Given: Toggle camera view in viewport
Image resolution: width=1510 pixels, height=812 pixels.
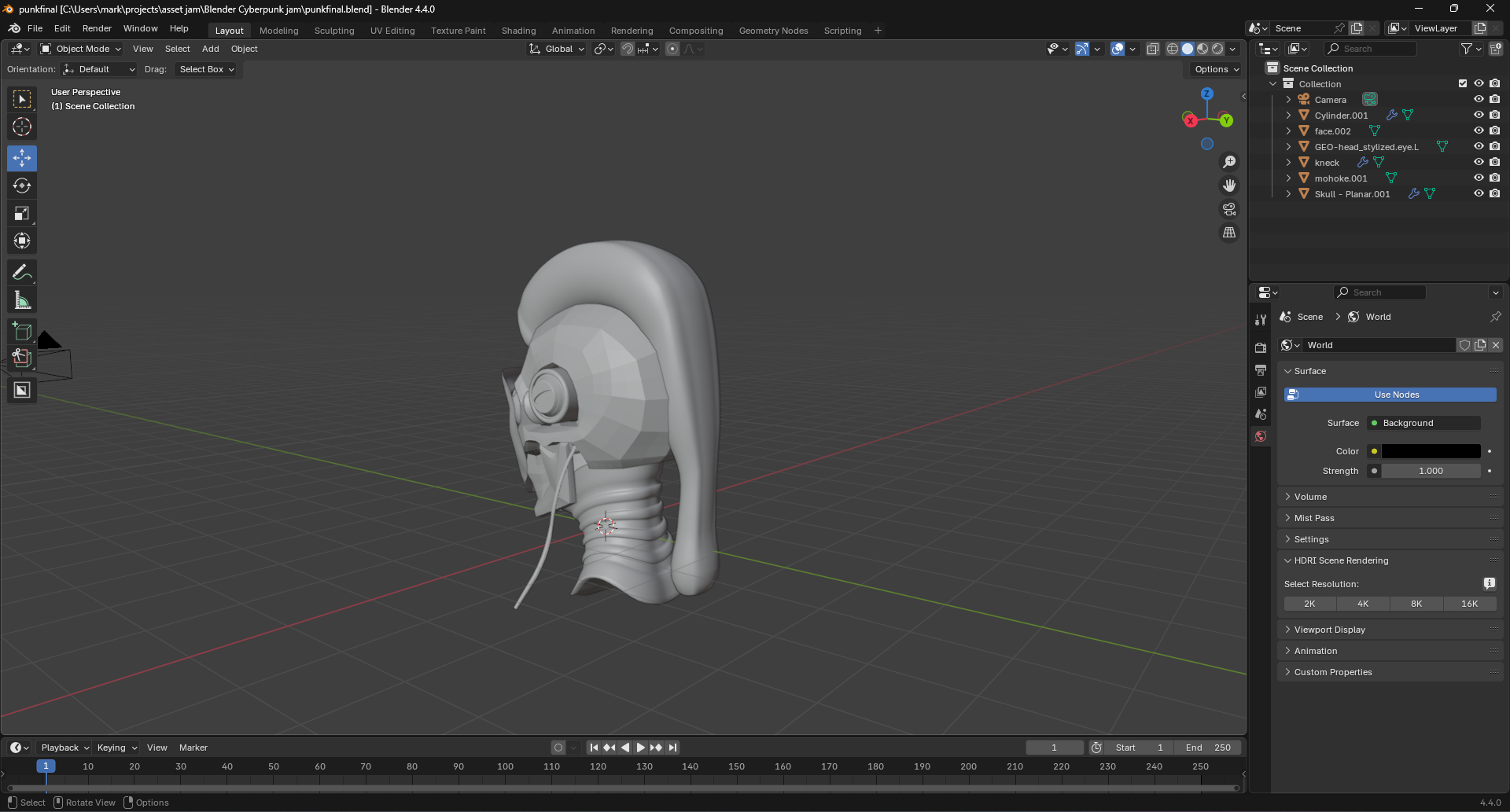Looking at the screenshot, I should click(1228, 209).
